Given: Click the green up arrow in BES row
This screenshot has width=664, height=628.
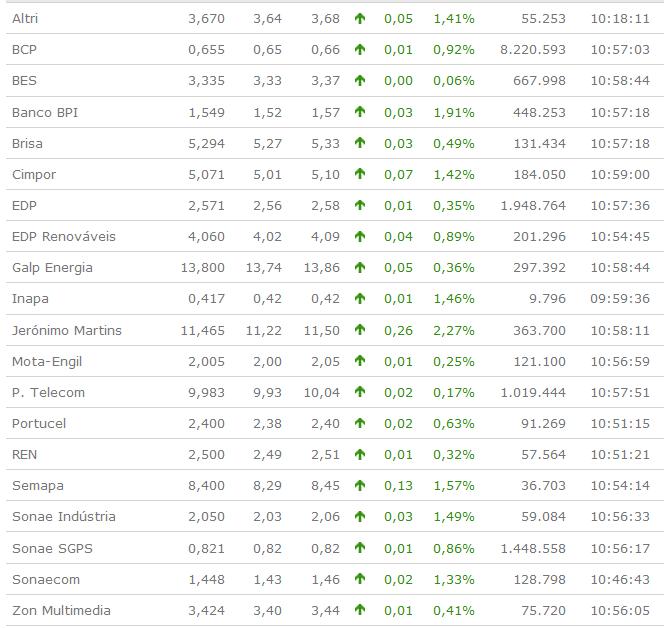Looking at the screenshot, I should [360, 80].
